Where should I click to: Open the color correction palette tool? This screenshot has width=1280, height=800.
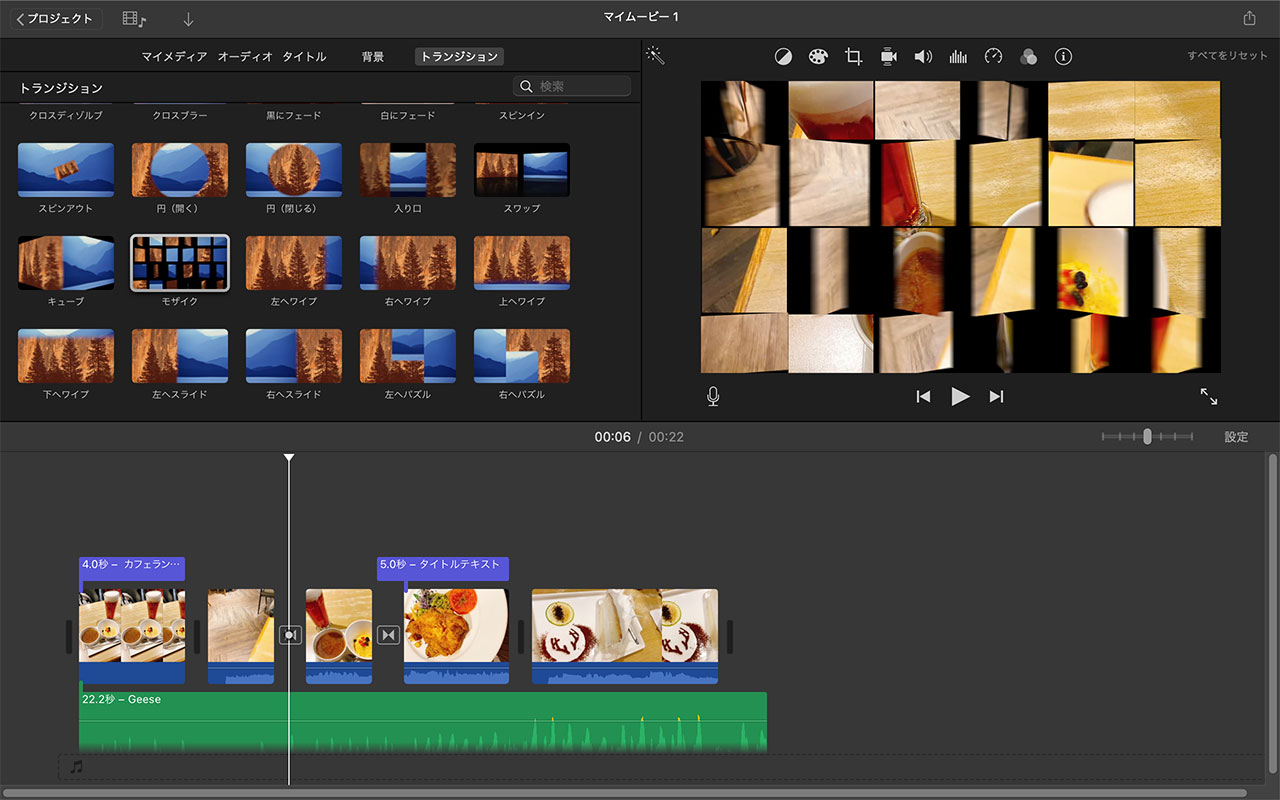tap(818, 57)
